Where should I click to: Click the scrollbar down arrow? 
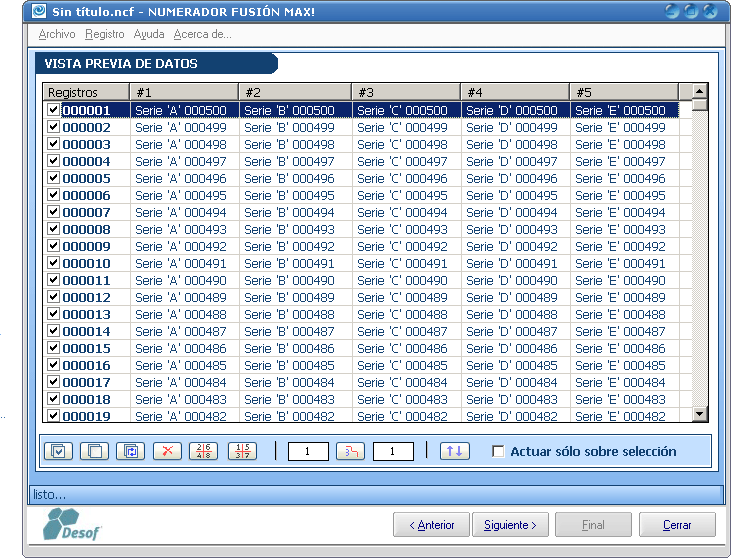click(x=700, y=413)
